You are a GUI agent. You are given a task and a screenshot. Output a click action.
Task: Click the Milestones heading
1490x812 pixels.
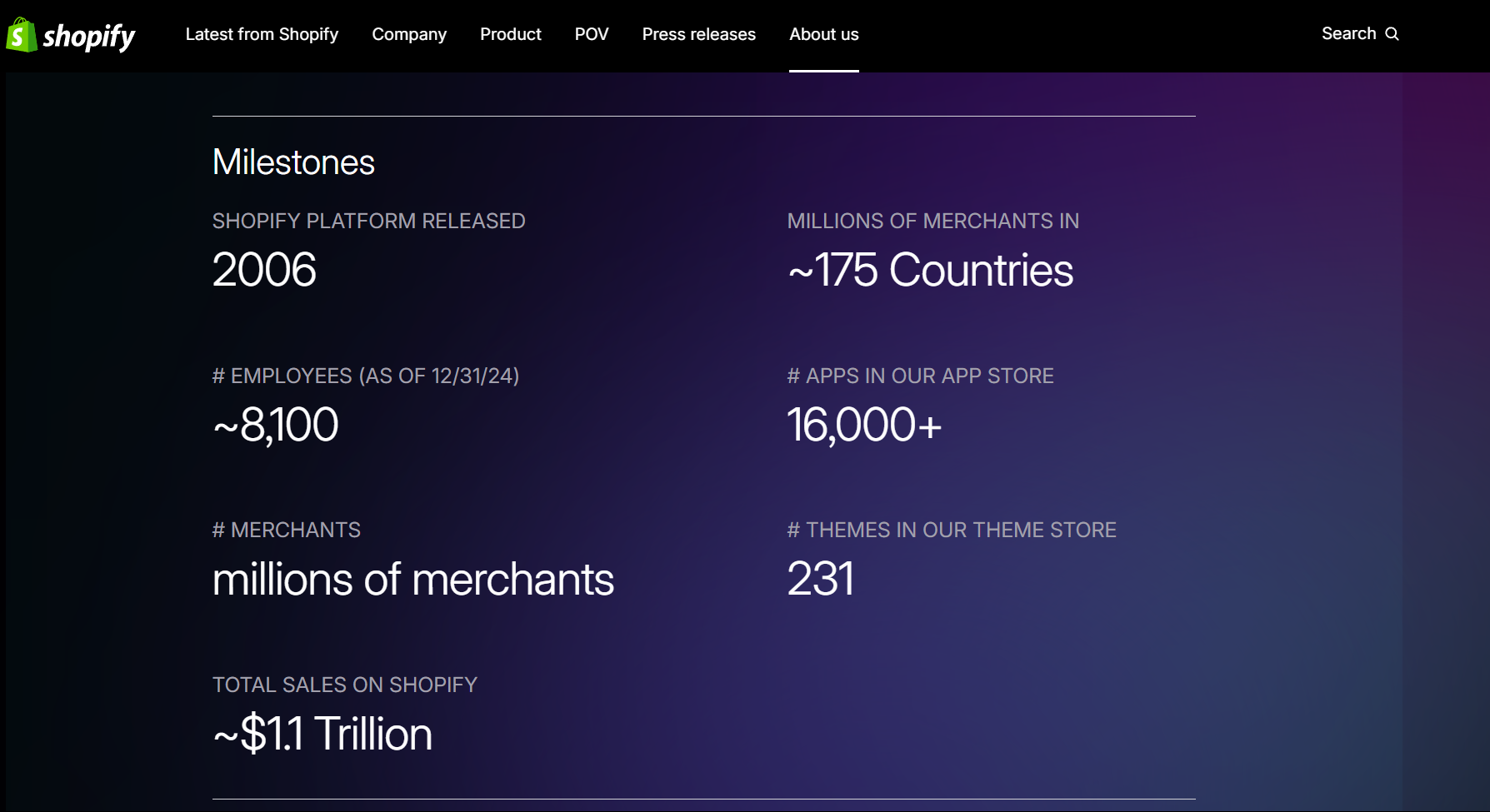click(x=293, y=162)
